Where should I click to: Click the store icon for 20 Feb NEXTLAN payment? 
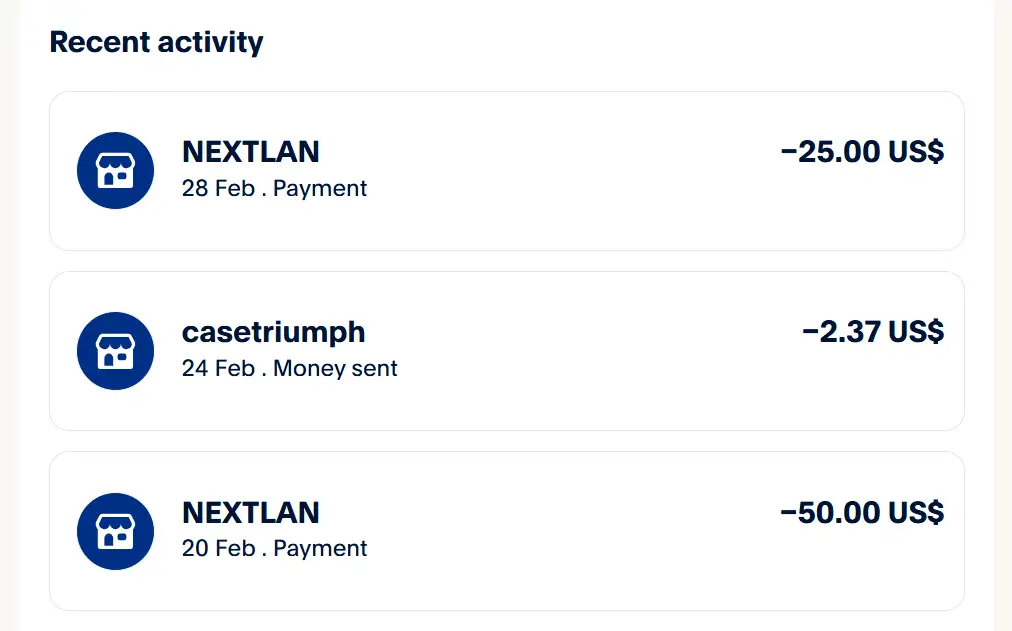(x=115, y=531)
